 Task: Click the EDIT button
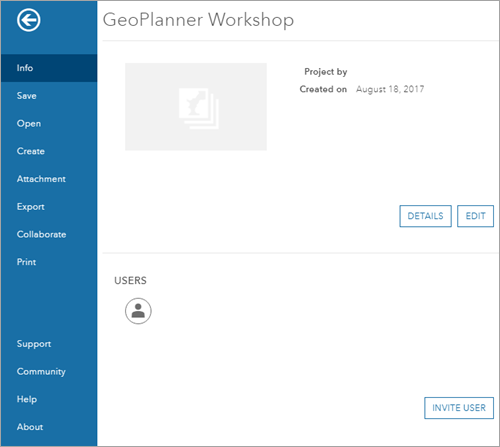[x=475, y=216]
